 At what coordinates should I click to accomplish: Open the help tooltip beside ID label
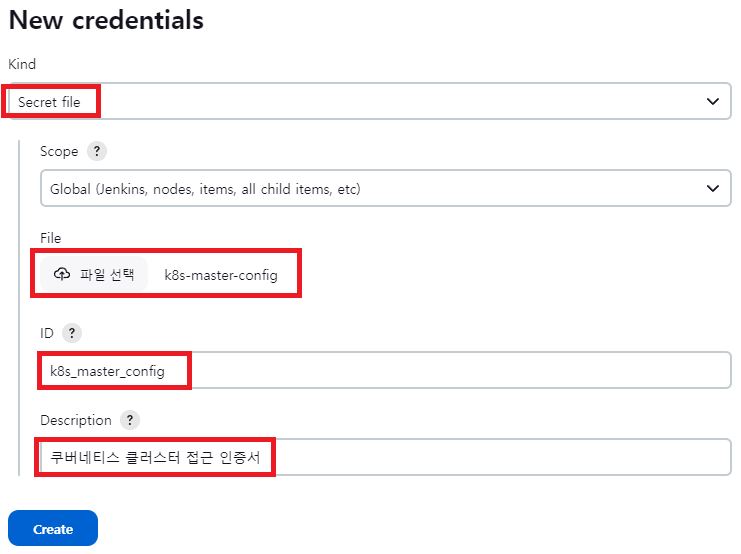click(x=72, y=333)
